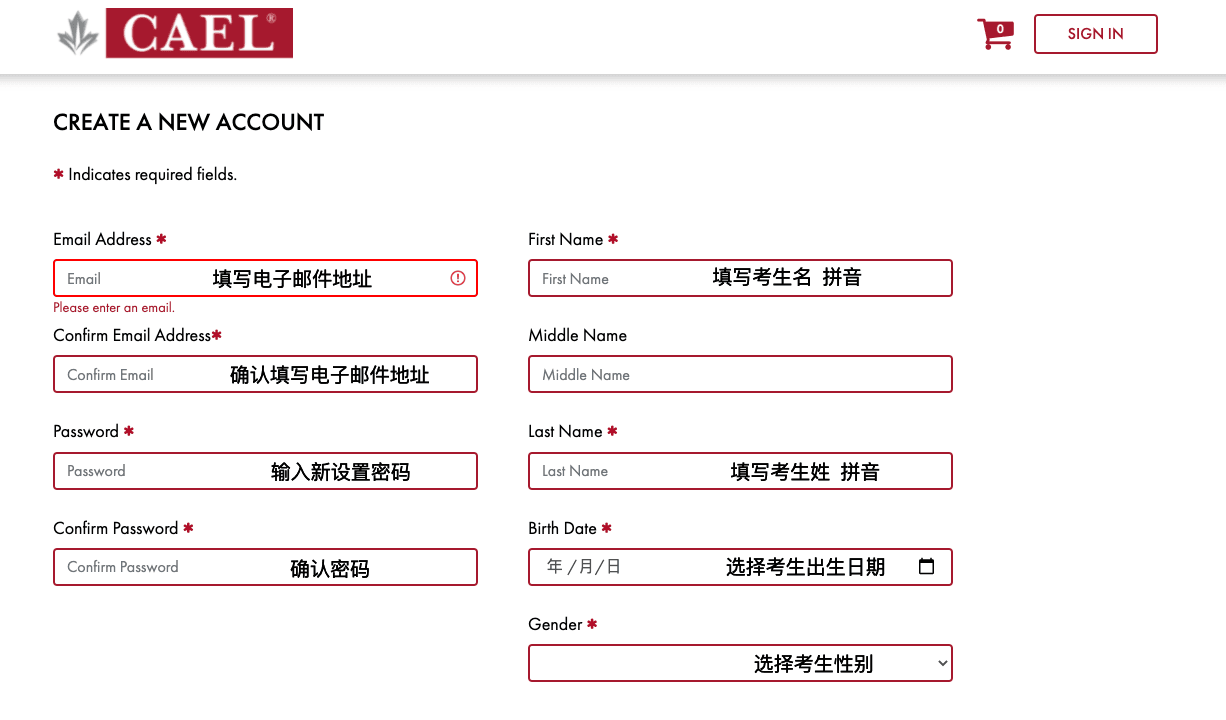Select the Middle Name input field
1226x720 pixels.
point(740,374)
